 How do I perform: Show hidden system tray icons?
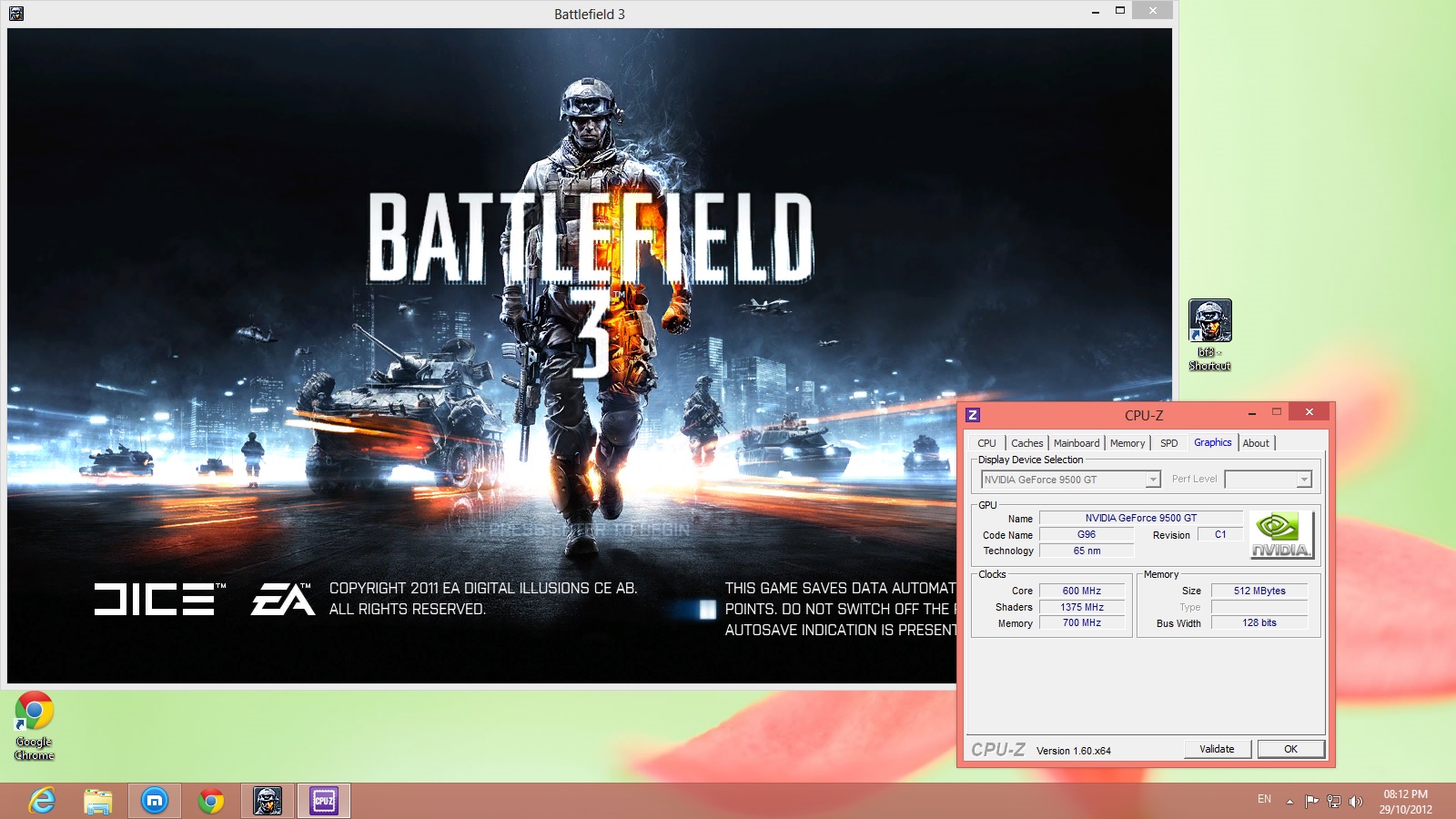click(x=1289, y=802)
